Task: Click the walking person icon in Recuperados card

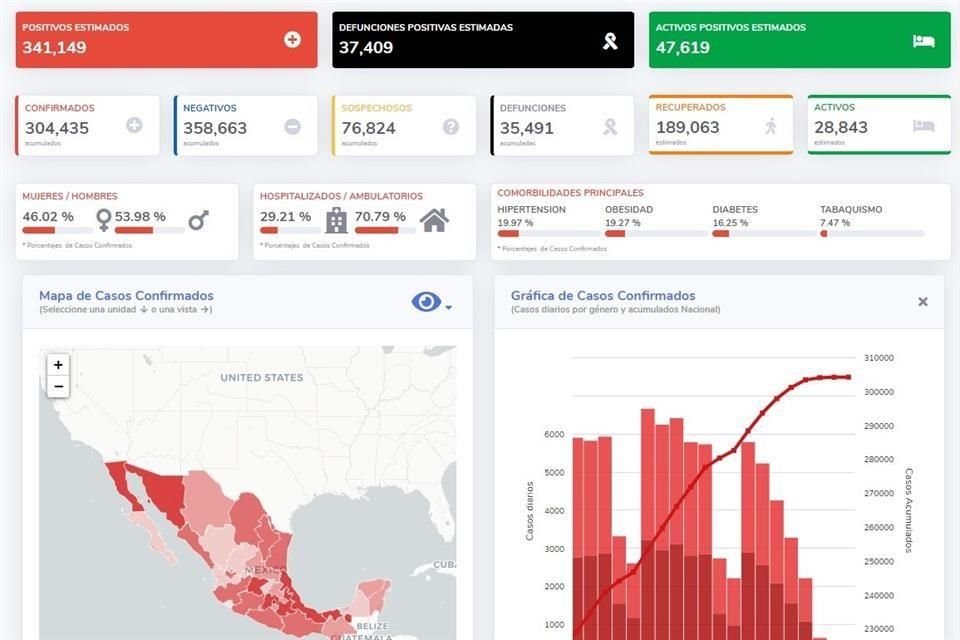Action: (770, 126)
